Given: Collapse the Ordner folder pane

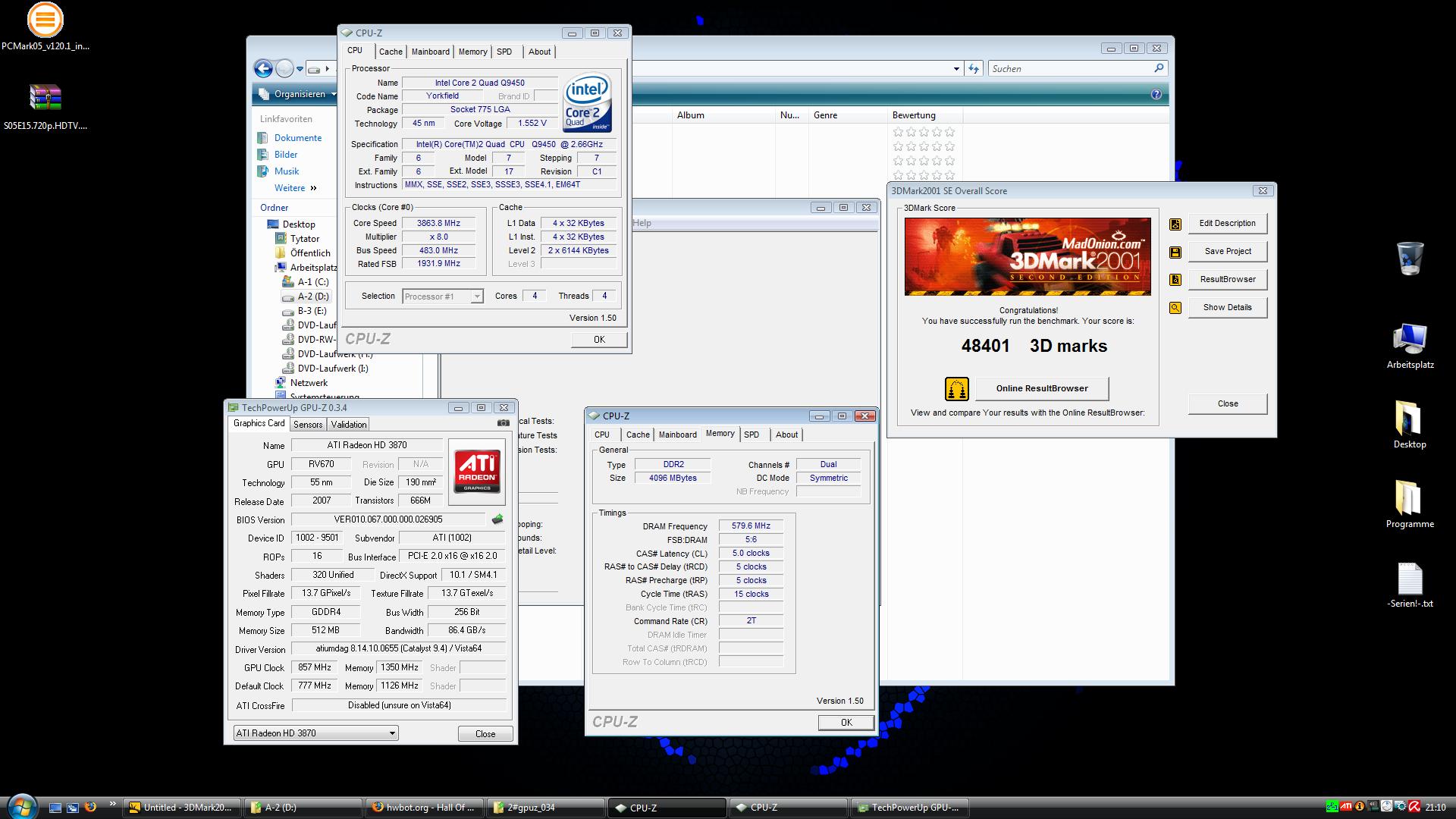Looking at the screenshot, I should 275,208.
